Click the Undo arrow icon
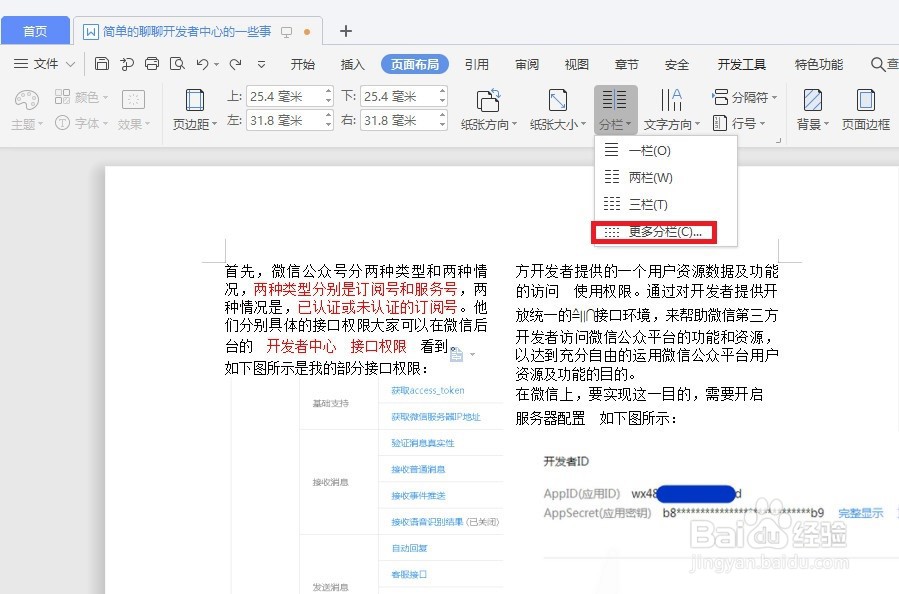The width and height of the screenshot is (899, 594). (202, 64)
